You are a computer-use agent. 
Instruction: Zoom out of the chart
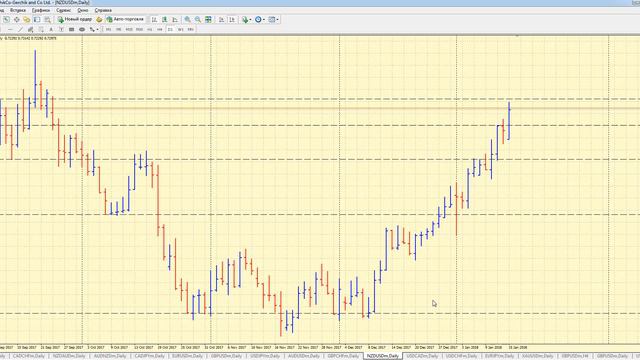(x=198, y=19)
